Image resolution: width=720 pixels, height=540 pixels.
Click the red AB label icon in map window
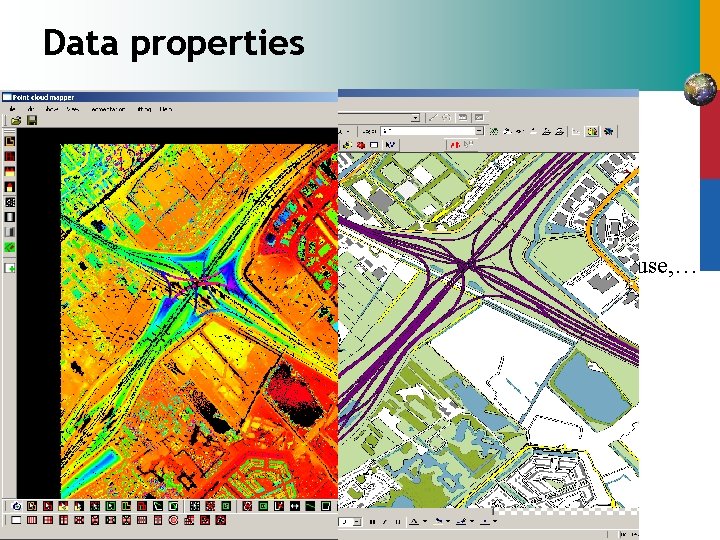tap(456, 145)
